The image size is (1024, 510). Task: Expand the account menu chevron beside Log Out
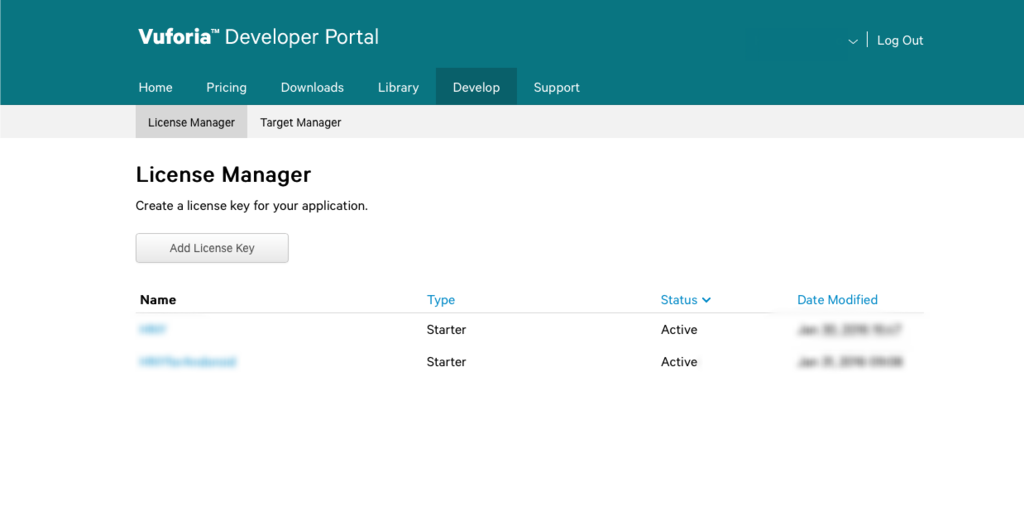tap(853, 41)
